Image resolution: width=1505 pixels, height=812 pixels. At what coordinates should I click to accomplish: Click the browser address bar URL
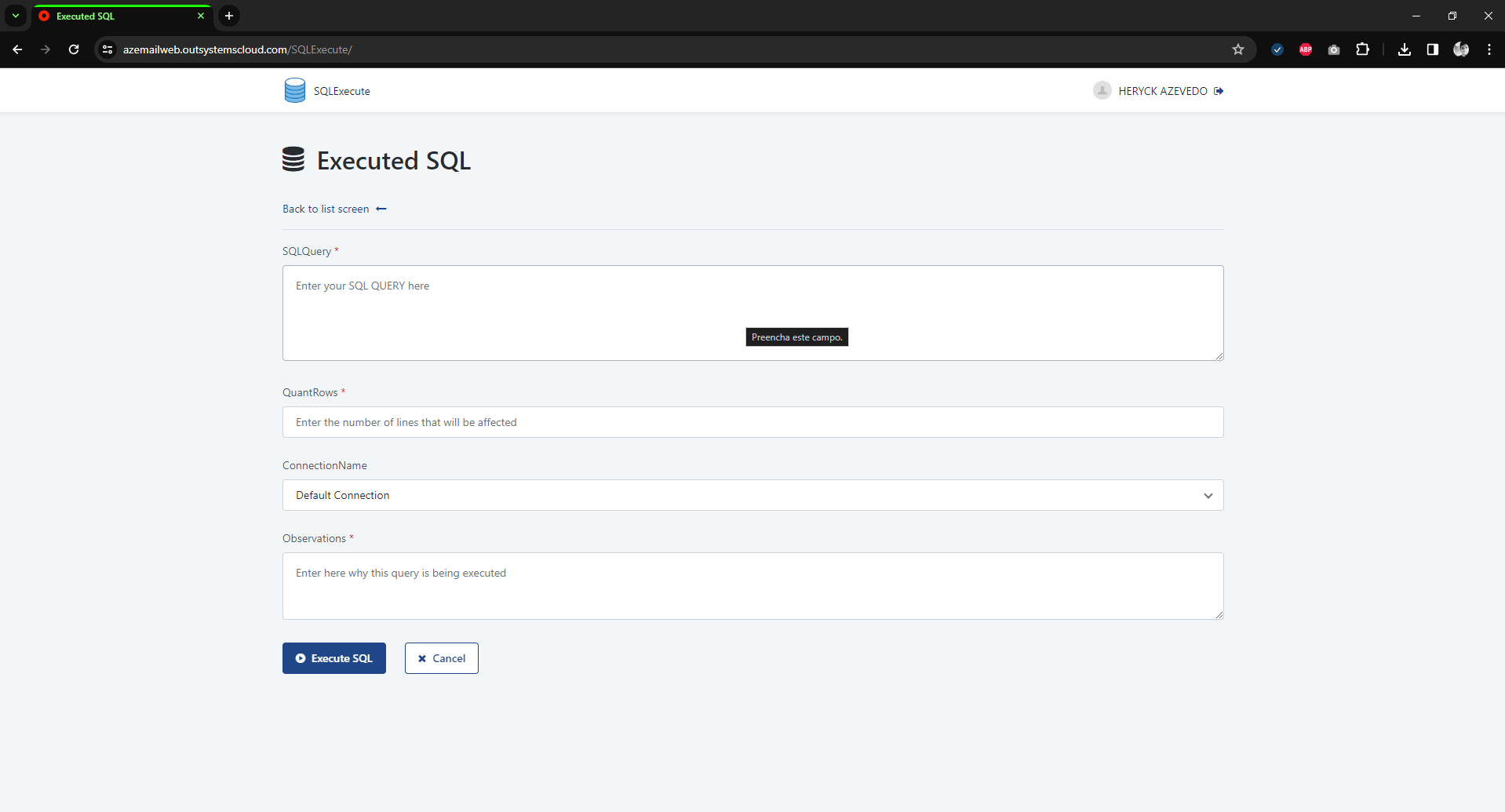[238, 49]
